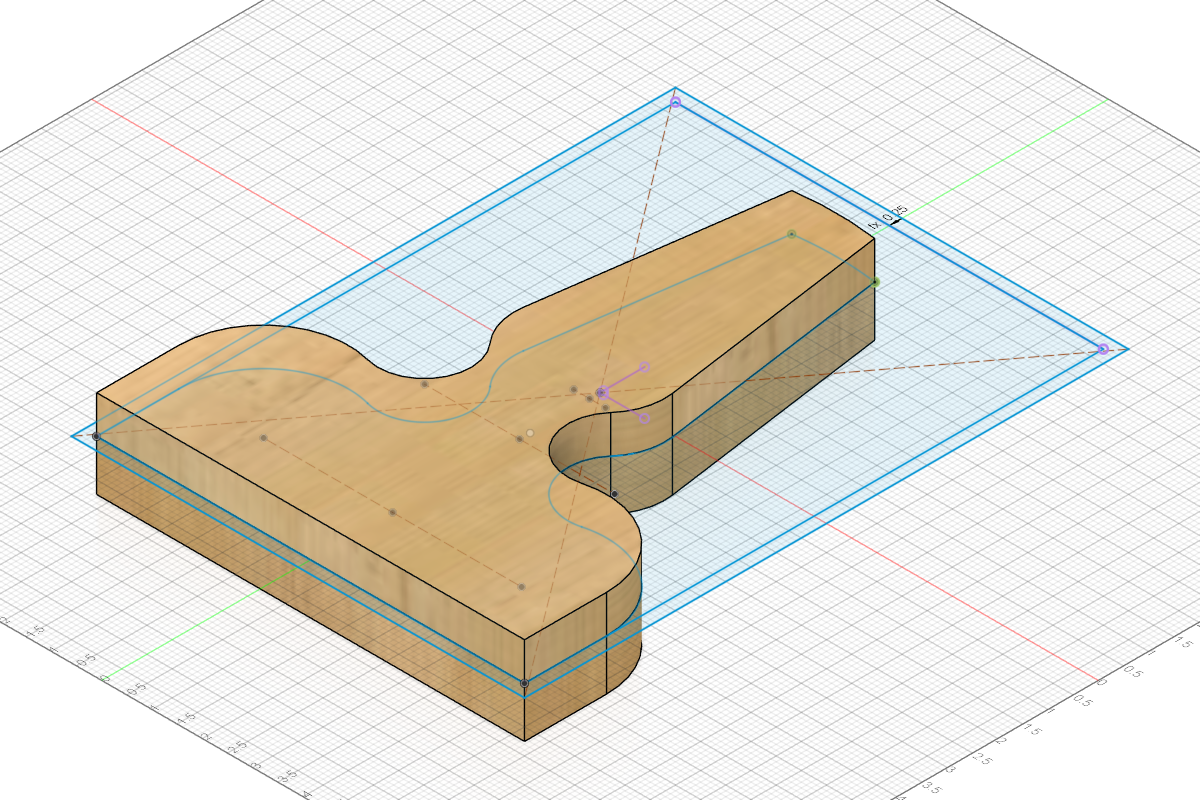Click the black point at the sketch rectangle's left corner

click(x=96, y=436)
